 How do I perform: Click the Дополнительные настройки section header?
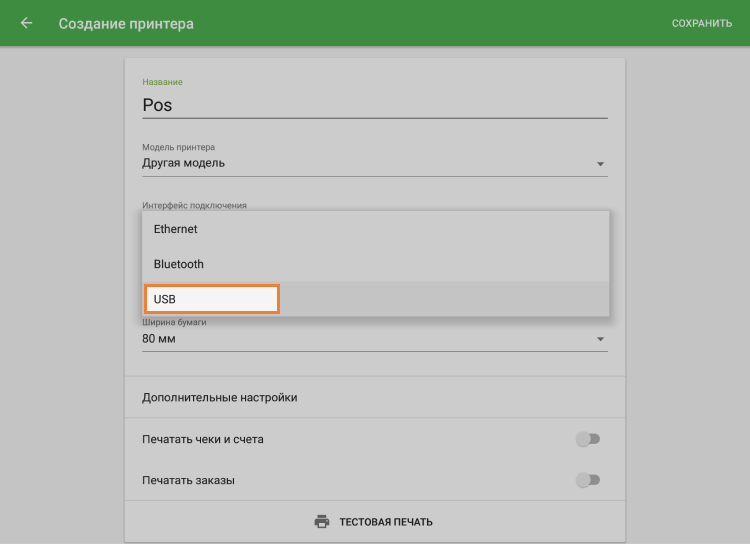click(x=220, y=397)
